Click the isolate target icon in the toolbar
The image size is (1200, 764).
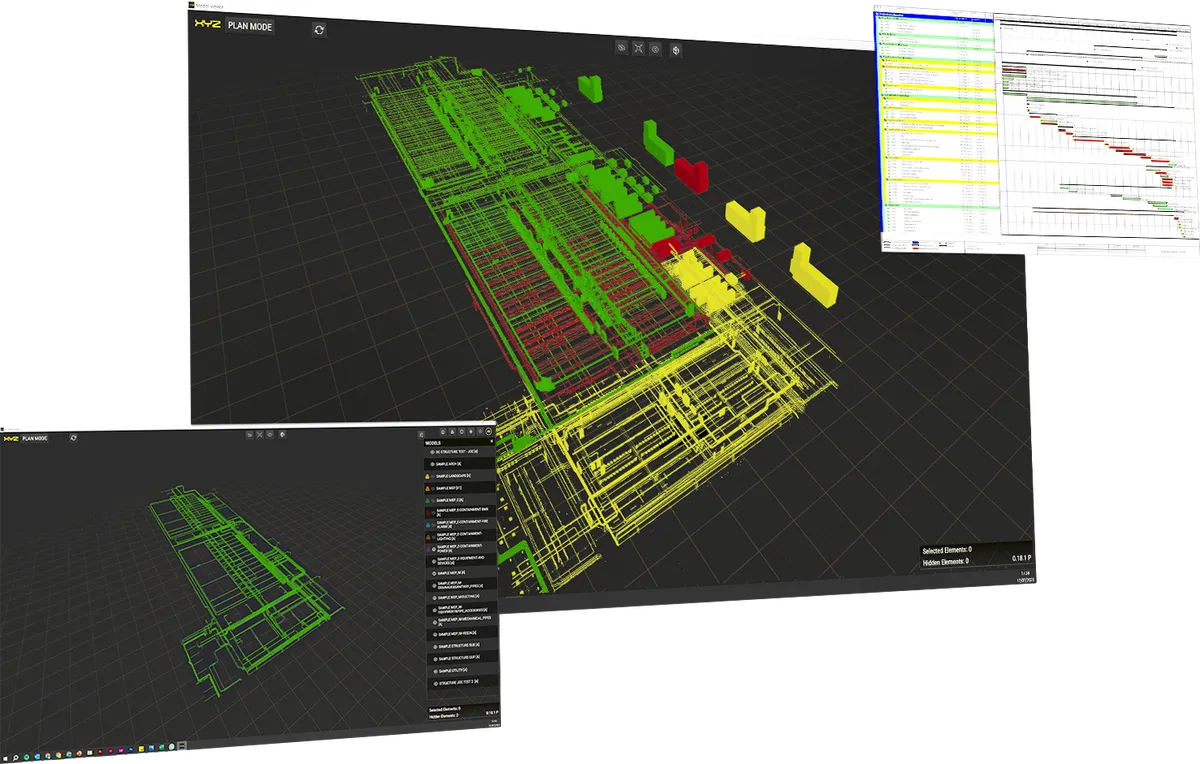pyautogui.click(x=656, y=51)
